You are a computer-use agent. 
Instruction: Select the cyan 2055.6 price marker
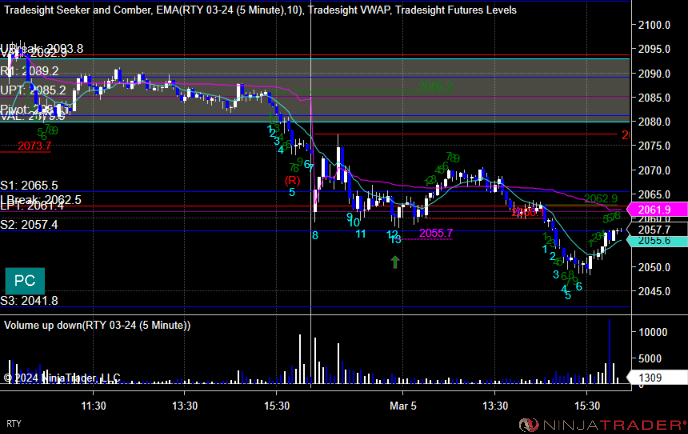pos(657,240)
